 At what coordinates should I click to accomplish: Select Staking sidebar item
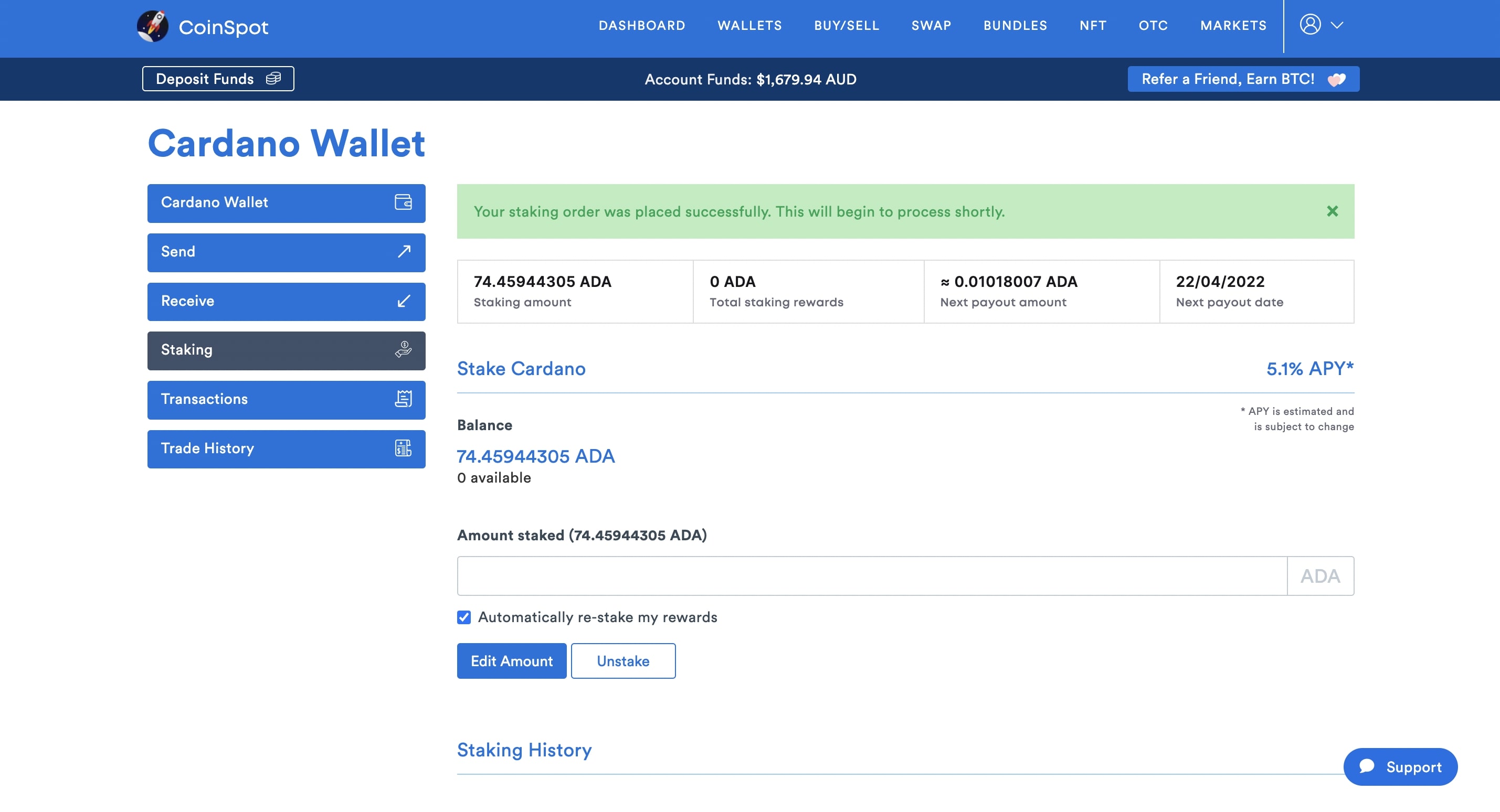286,350
